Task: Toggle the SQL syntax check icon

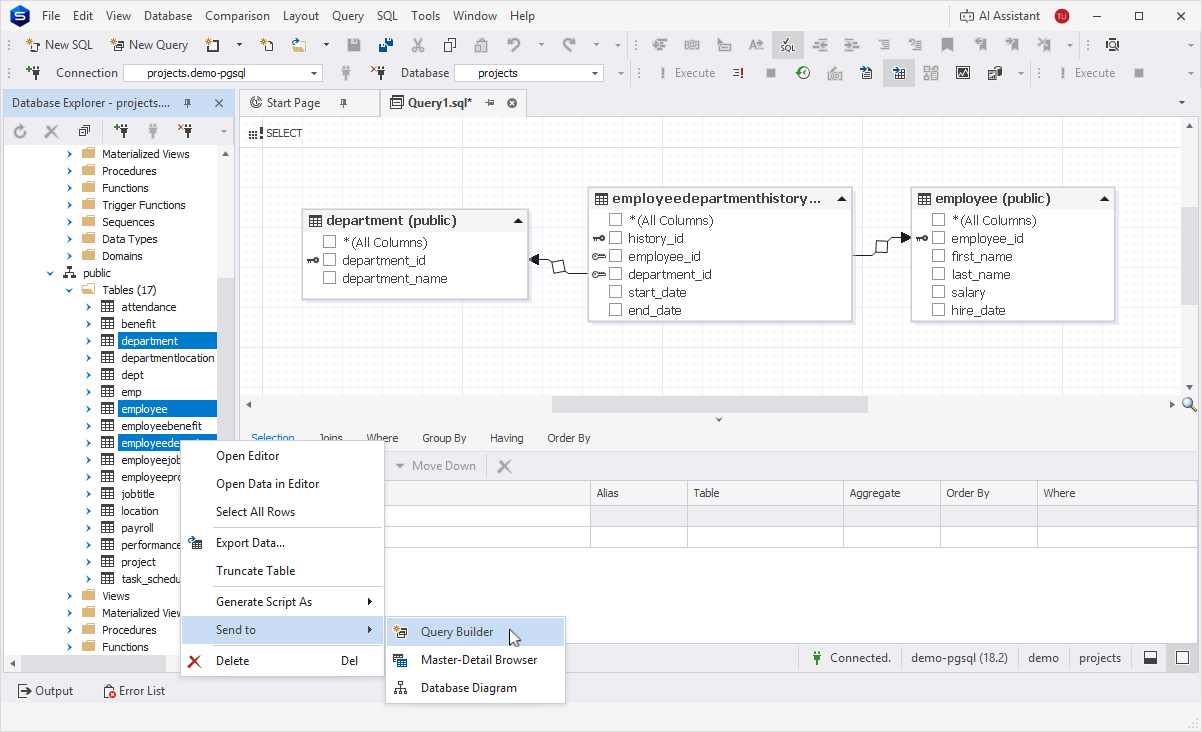Action: pyautogui.click(x=788, y=45)
